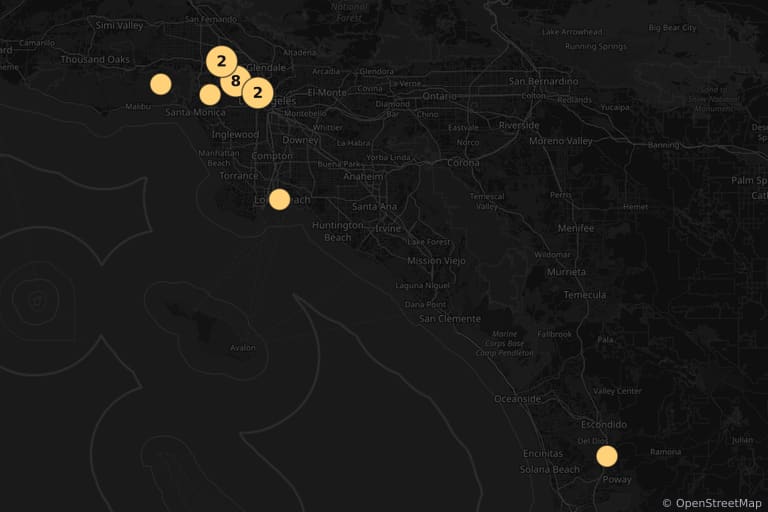
Task: Click the Moreno Valley map label
Action: click(560, 141)
